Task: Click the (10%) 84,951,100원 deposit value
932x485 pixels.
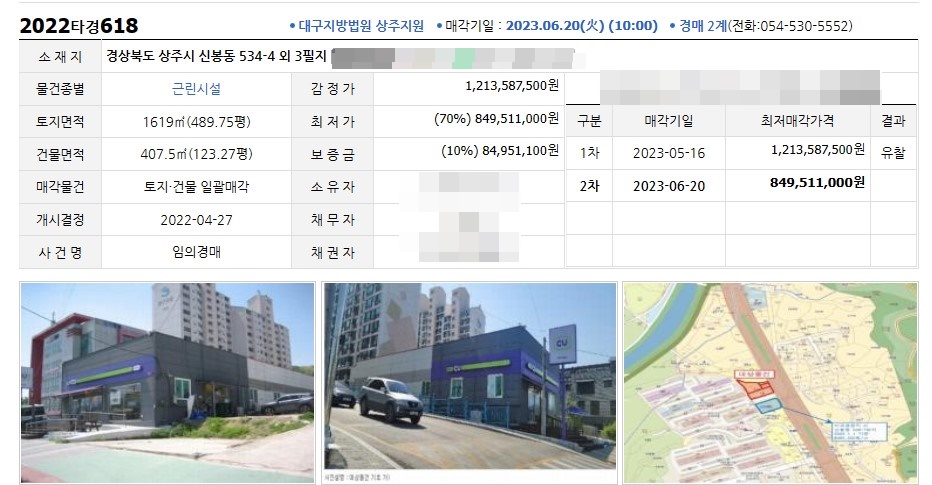Action: click(x=500, y=151)
